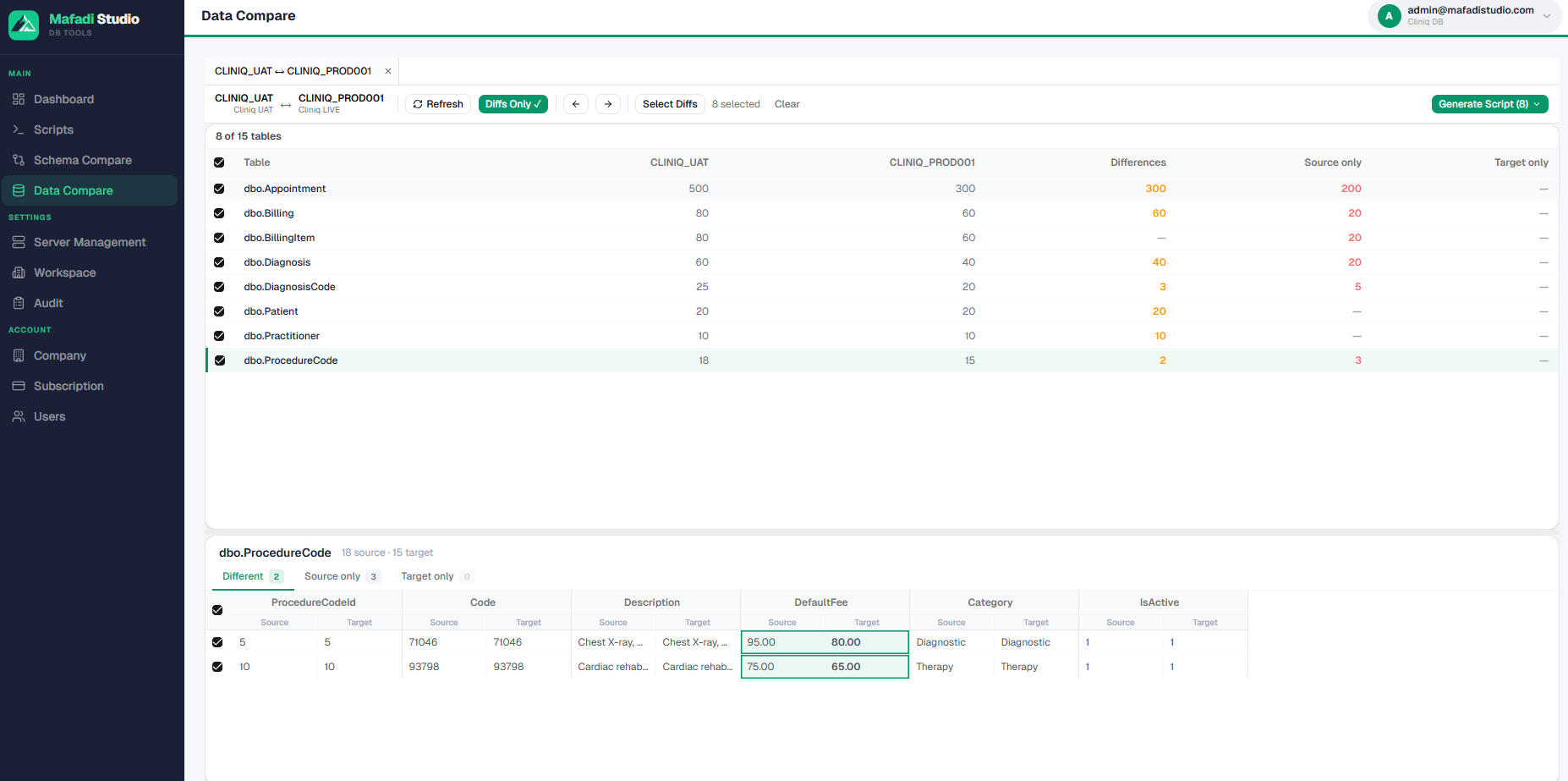Go to next difference arrow
This screenshot has width=1568, height=781.
(608, 104)
